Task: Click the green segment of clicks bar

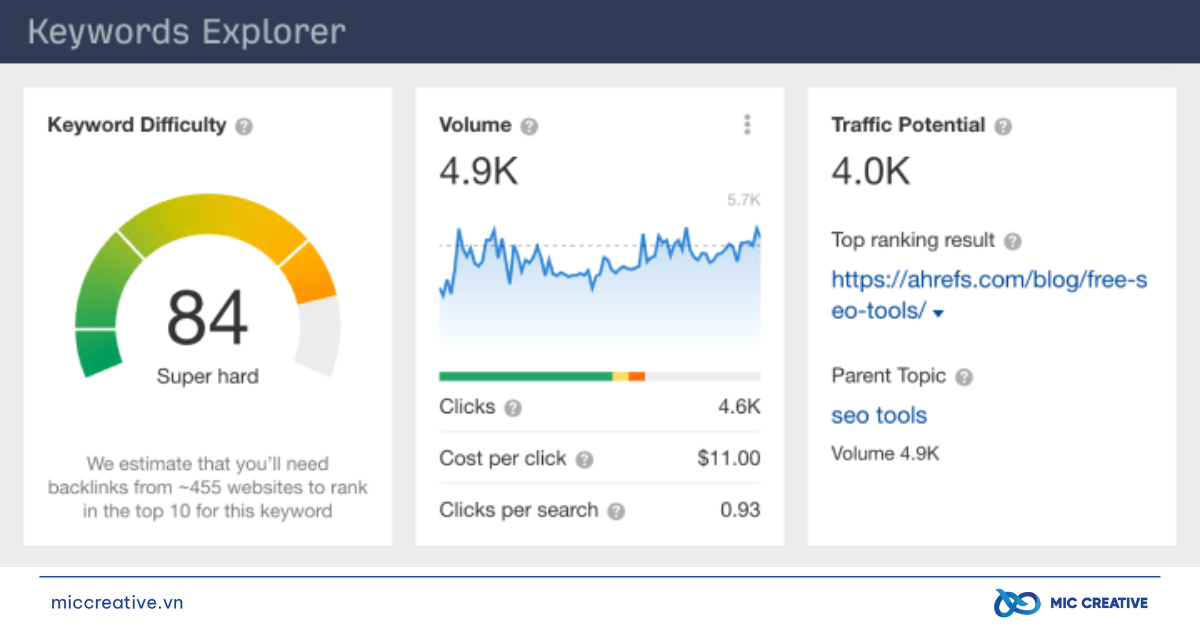Action: click(x=525, y=377)
